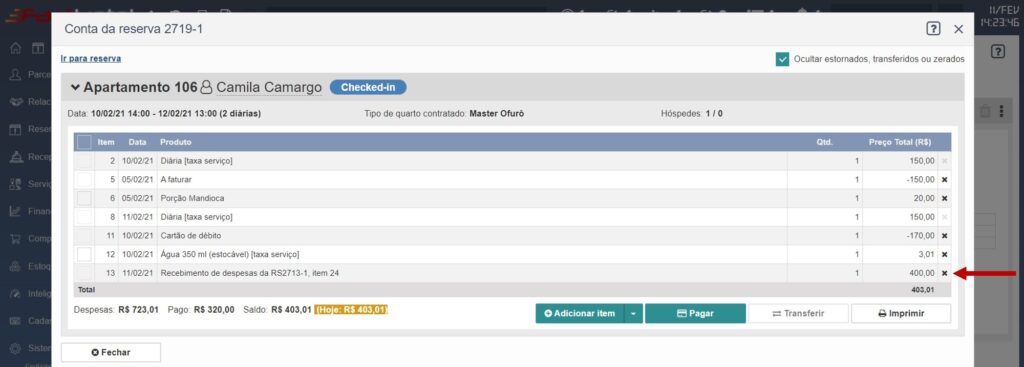Click the Reservas icon in the sidebar

tap(16, 129)
